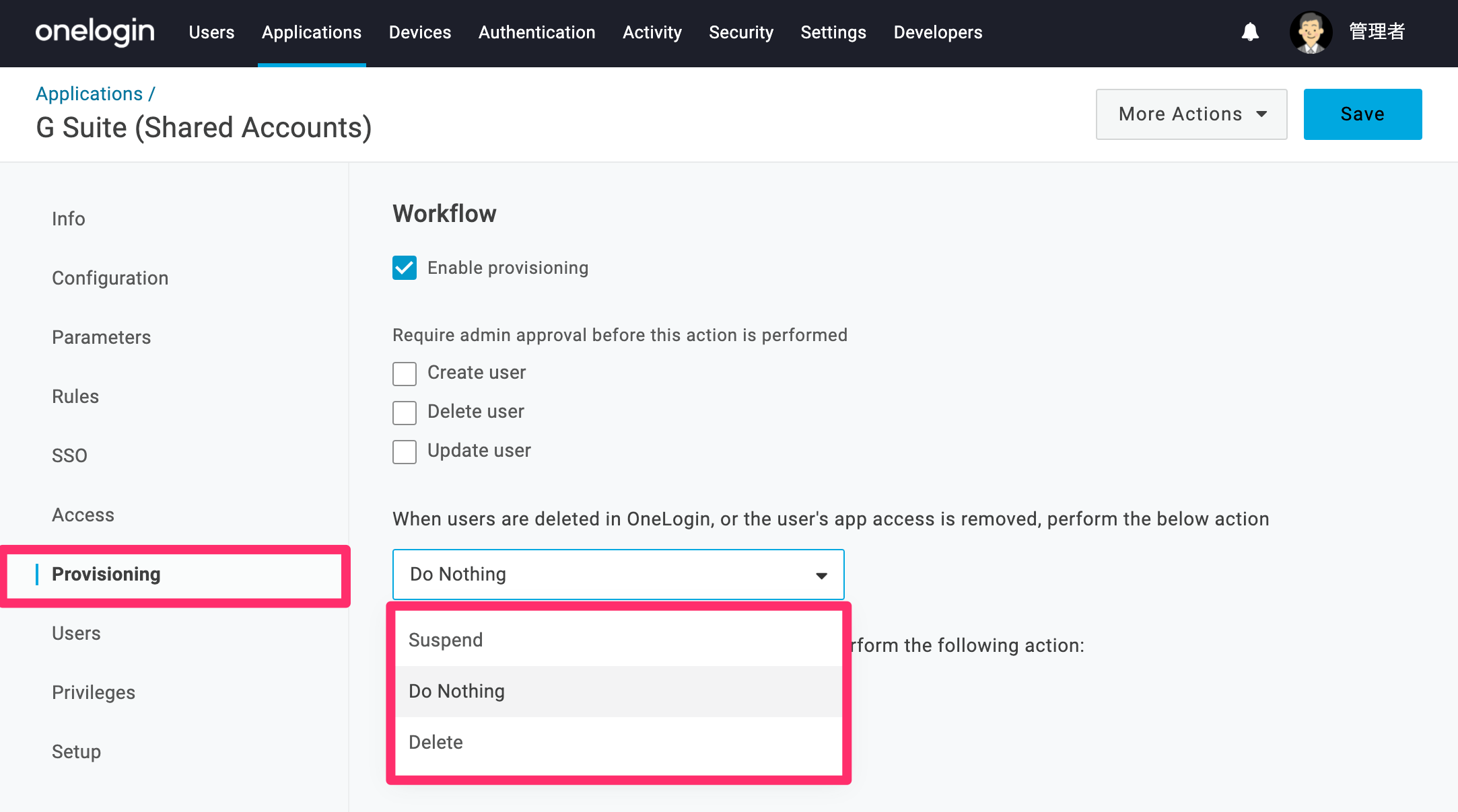The image size is (1458, 812).
Task: Check Update user admin approval
Action: [x=405, y=451]
